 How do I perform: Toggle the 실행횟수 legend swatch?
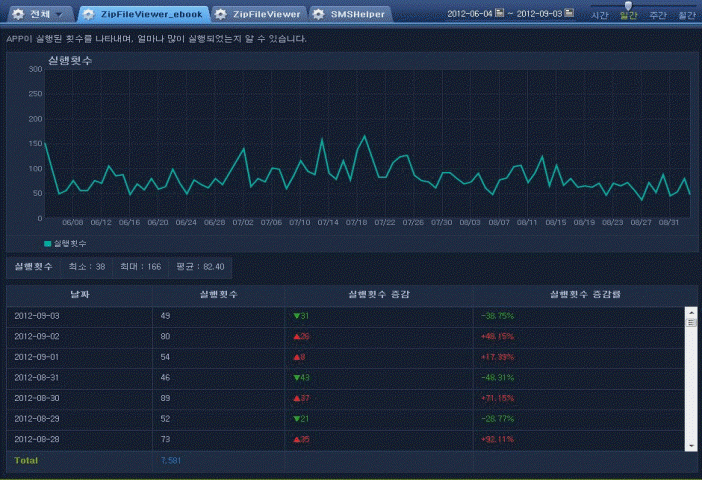(47, 244)
